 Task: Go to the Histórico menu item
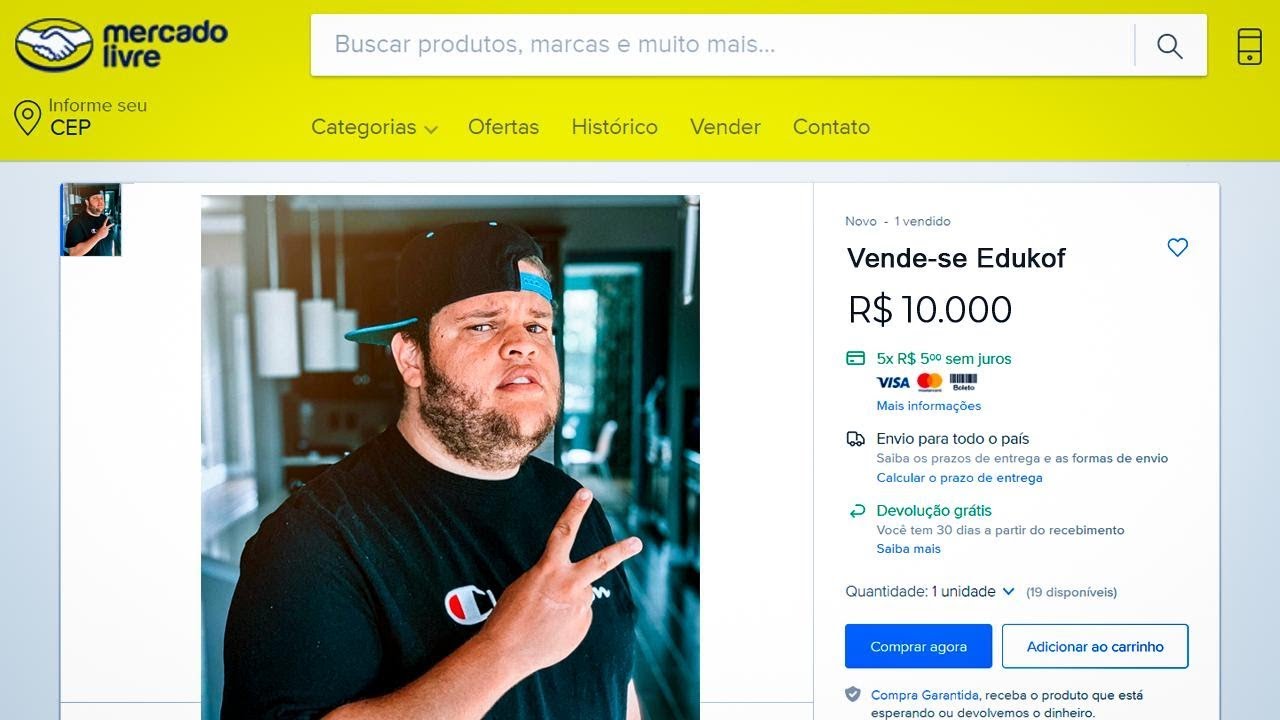[614, 127]
